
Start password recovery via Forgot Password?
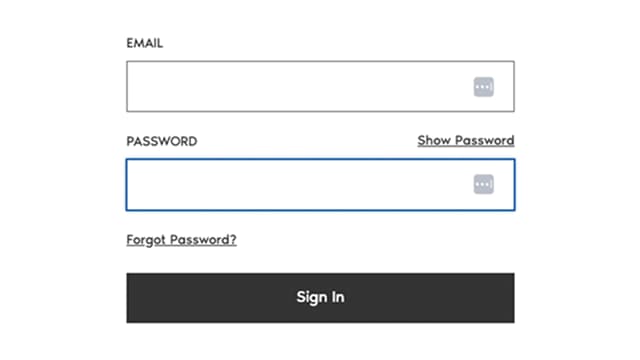click(x=181, y=240)
